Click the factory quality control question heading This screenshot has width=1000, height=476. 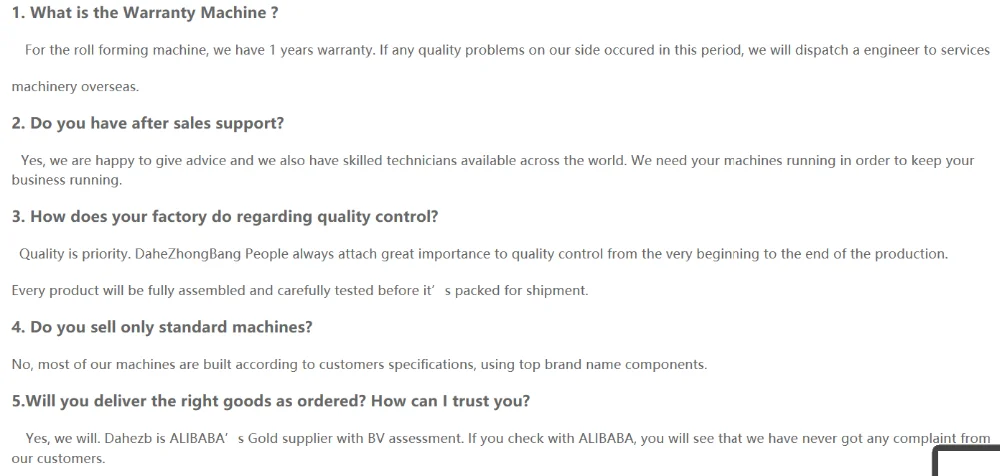click(x=225, y=216)
